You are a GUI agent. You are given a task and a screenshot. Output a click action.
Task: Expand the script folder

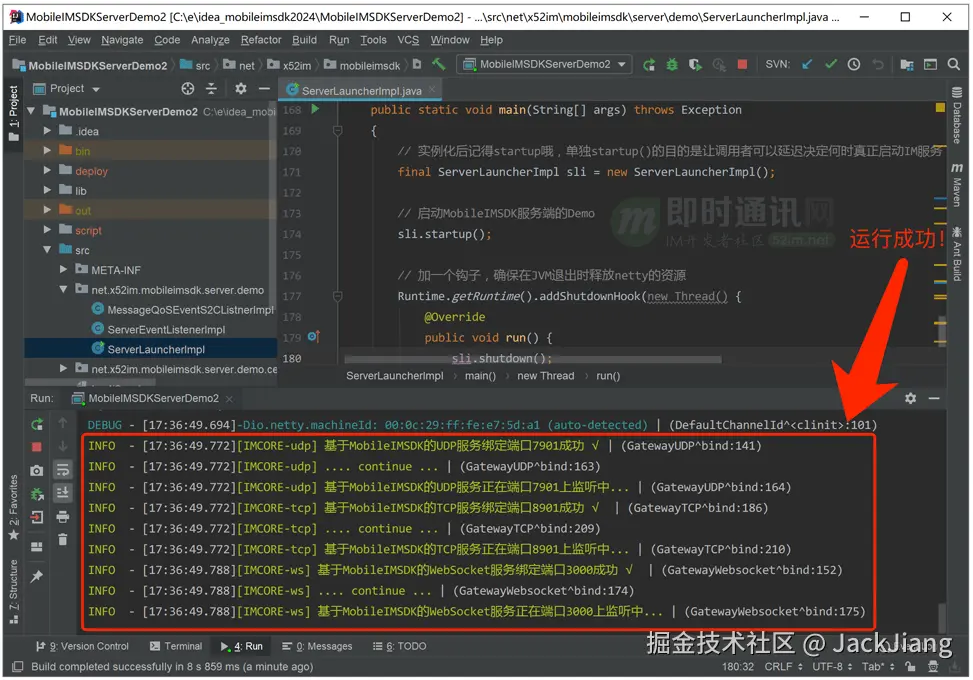[x=47, y=230]
